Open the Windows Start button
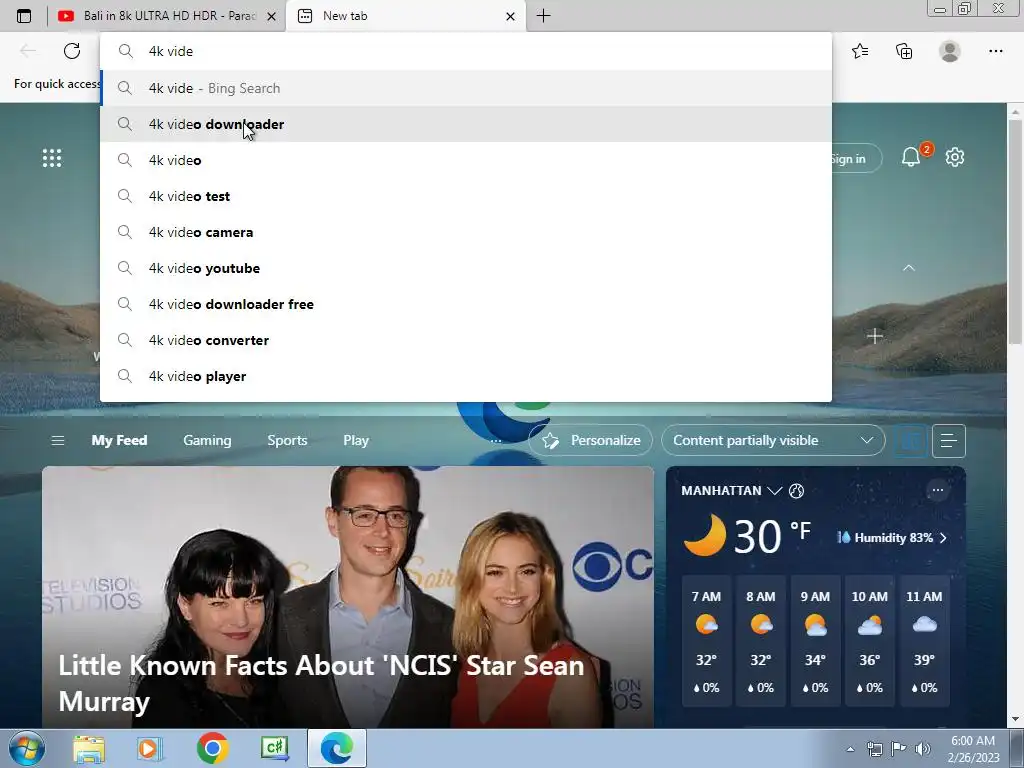 27,748
